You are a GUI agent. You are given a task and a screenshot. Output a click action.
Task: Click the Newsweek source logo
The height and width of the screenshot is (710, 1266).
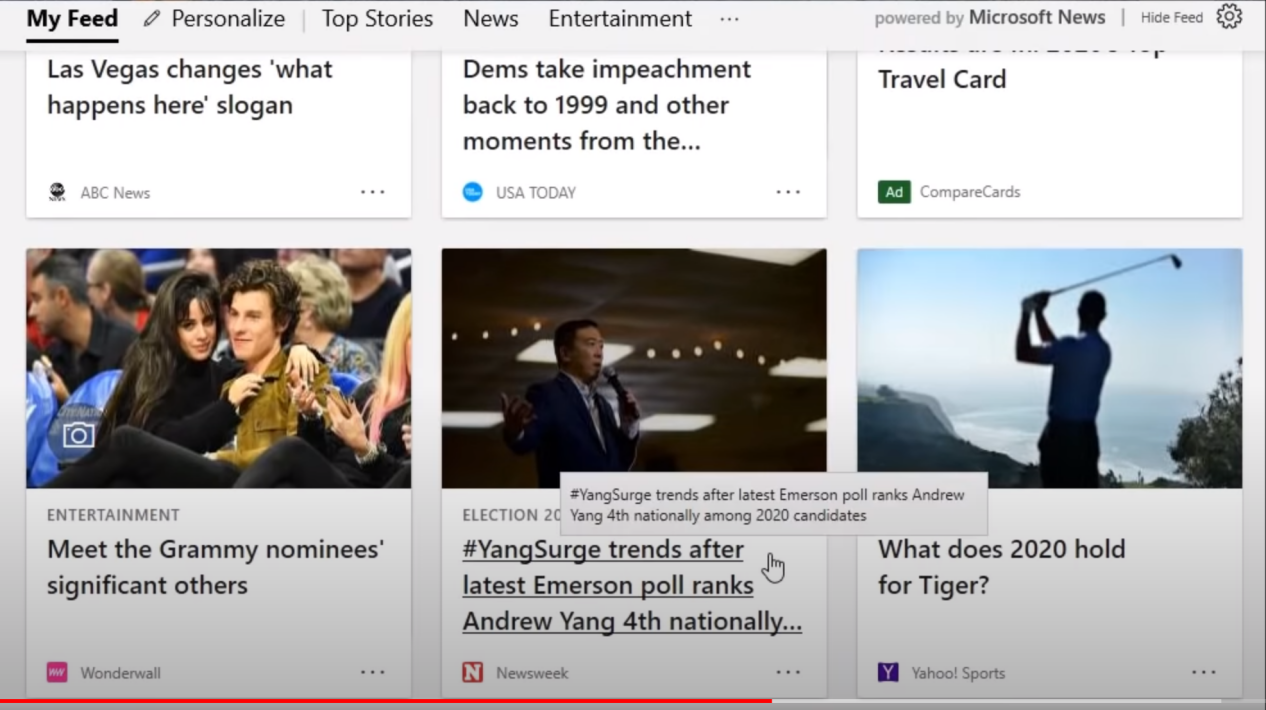(473, 673)
